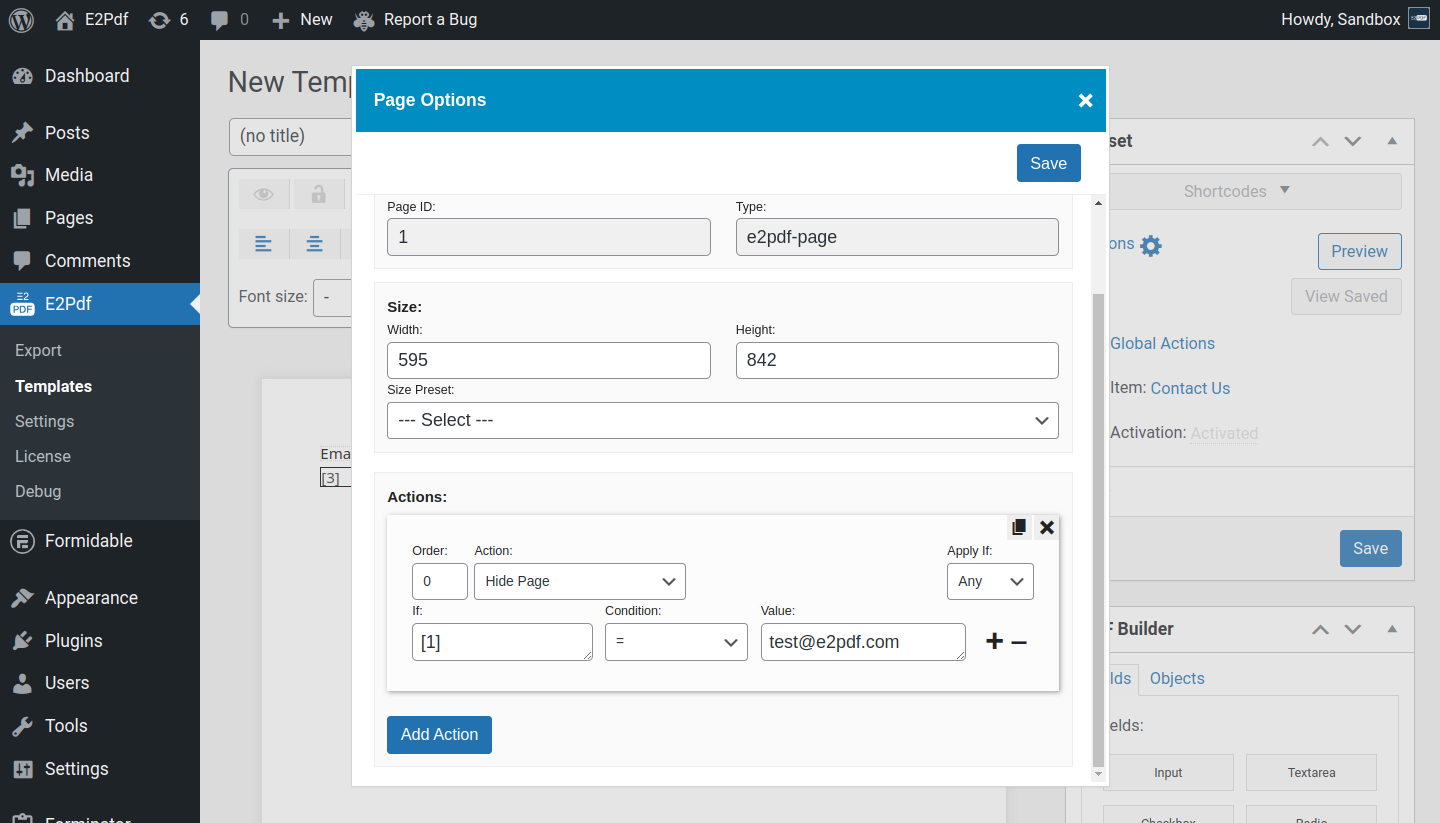Open Templates in the E2Pdf submenu
The image size is (1440, 823).
(x=53, y=386)
